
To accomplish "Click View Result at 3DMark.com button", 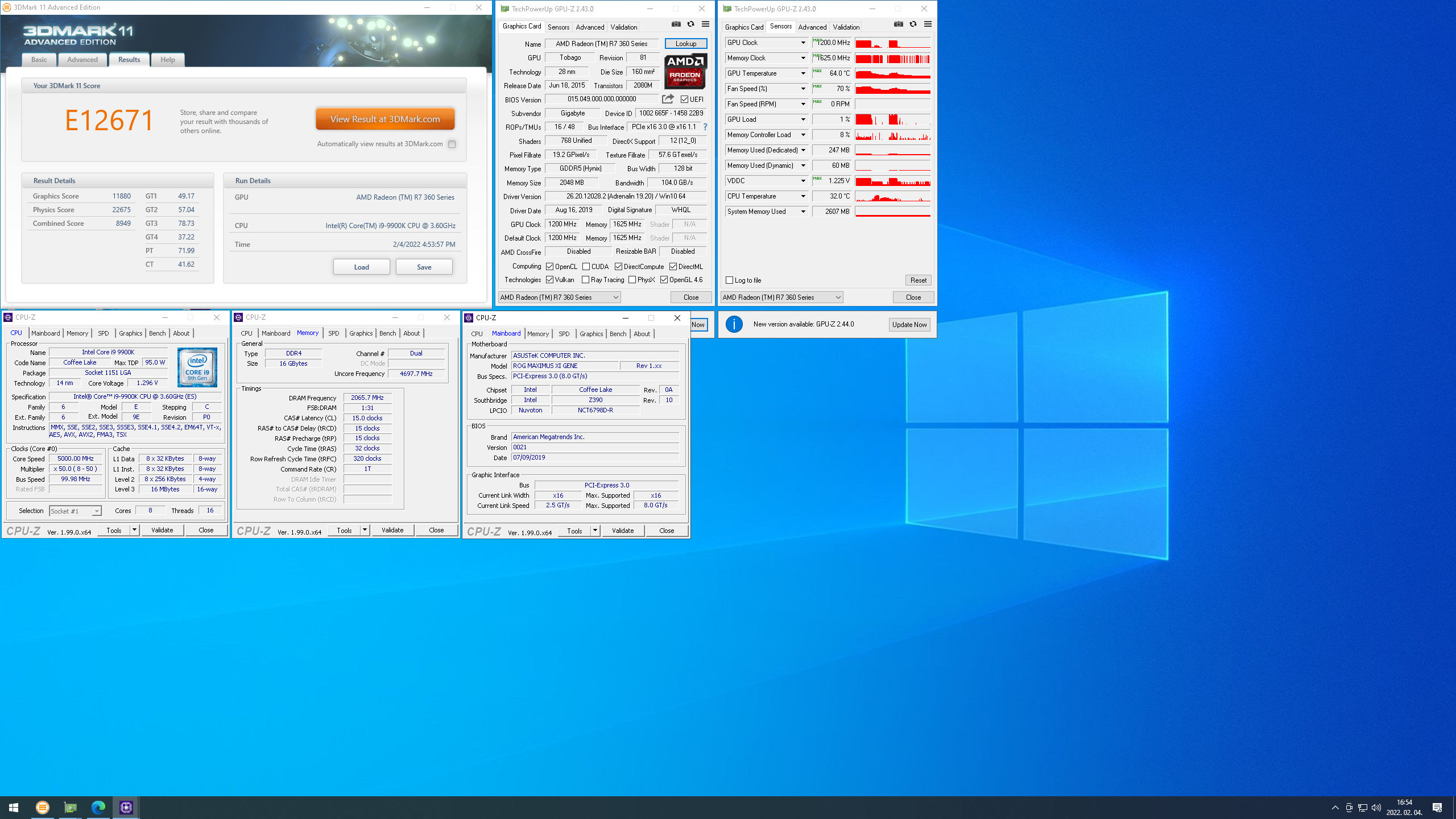I will 385,119.
